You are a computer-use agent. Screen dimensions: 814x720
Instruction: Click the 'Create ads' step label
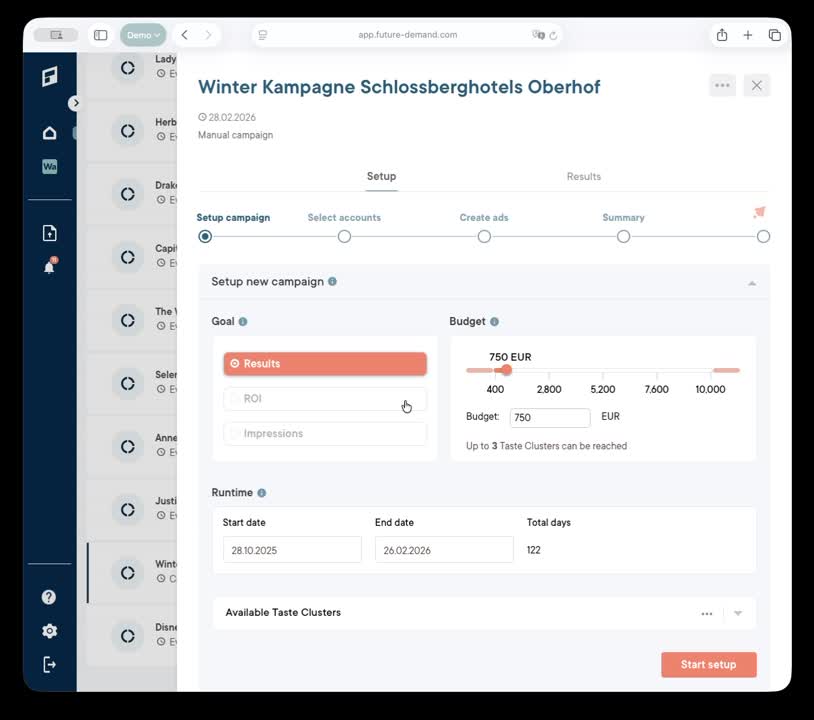(484, 218)
